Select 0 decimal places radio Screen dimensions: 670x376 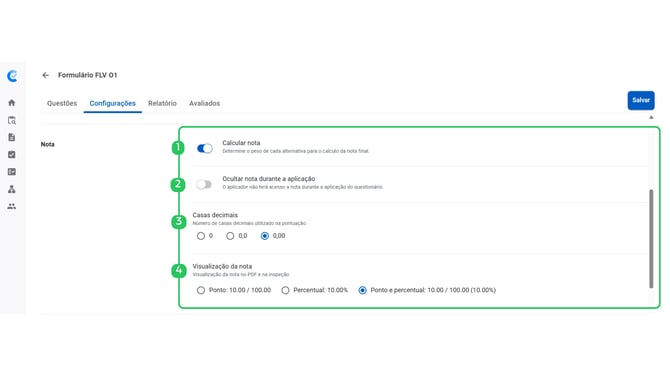coord(201,236)
